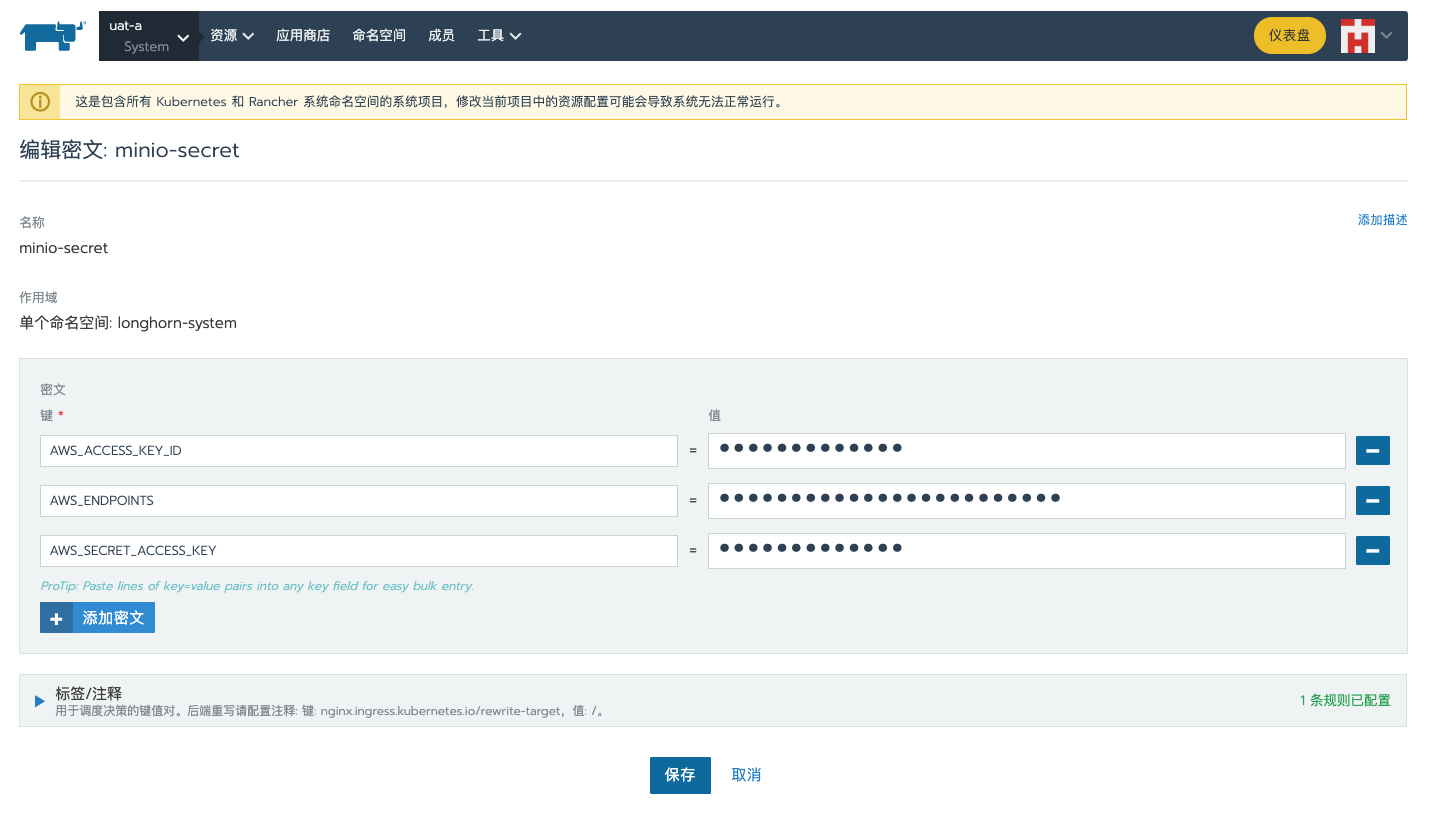Click the 添加描述 link
Image resolution: width=1429 pixels, height=823 pixels.
[x=1382, y=220]
